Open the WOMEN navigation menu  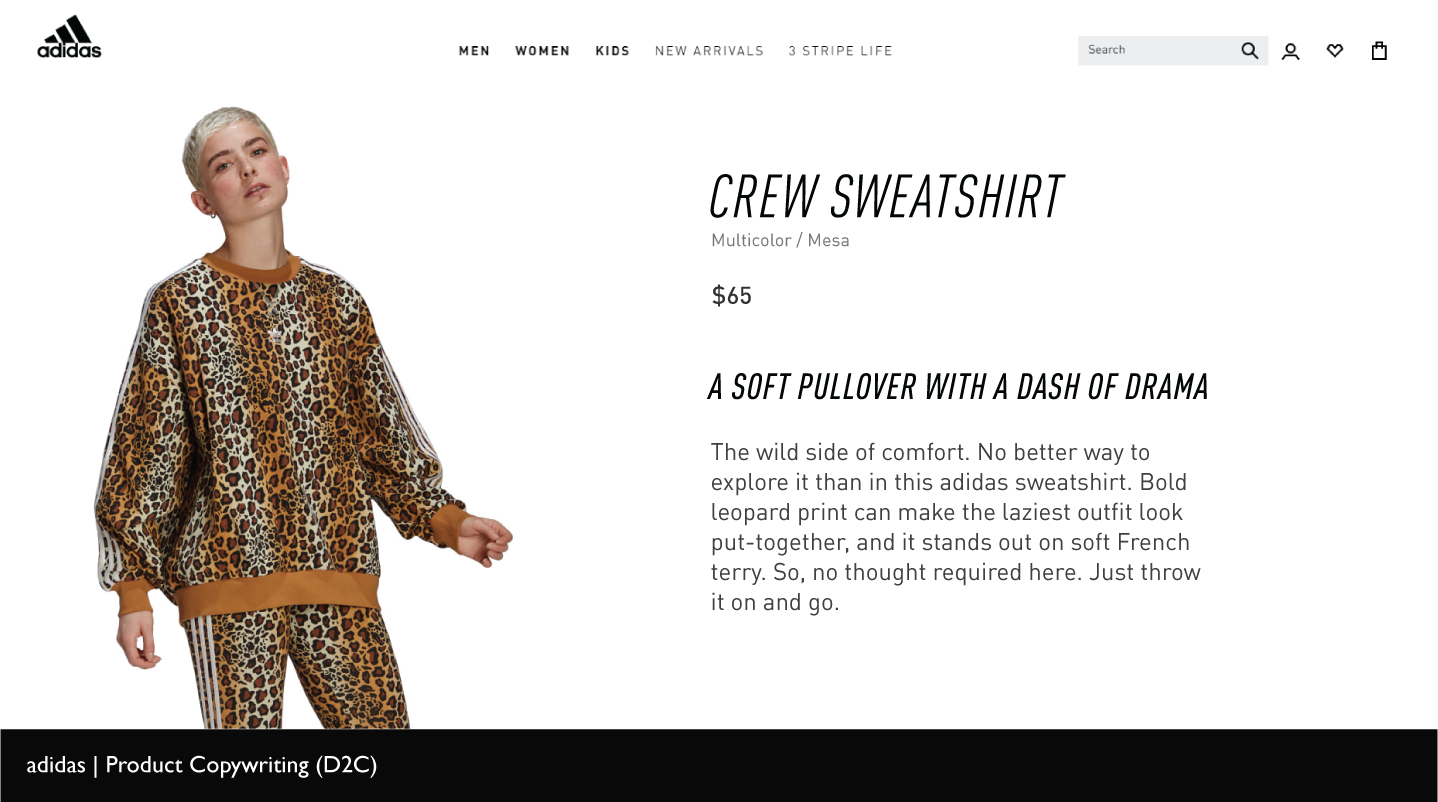point(542,51)
